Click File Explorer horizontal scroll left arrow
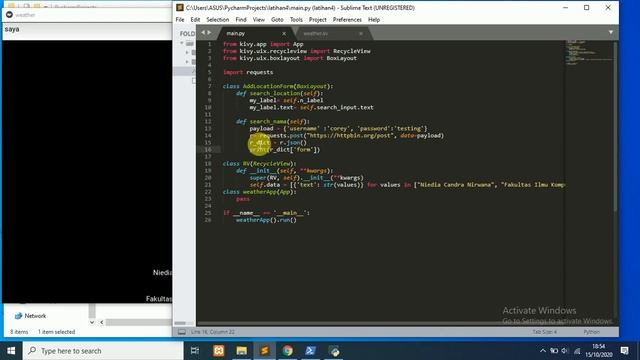640x360 pixels. point(102,322)
